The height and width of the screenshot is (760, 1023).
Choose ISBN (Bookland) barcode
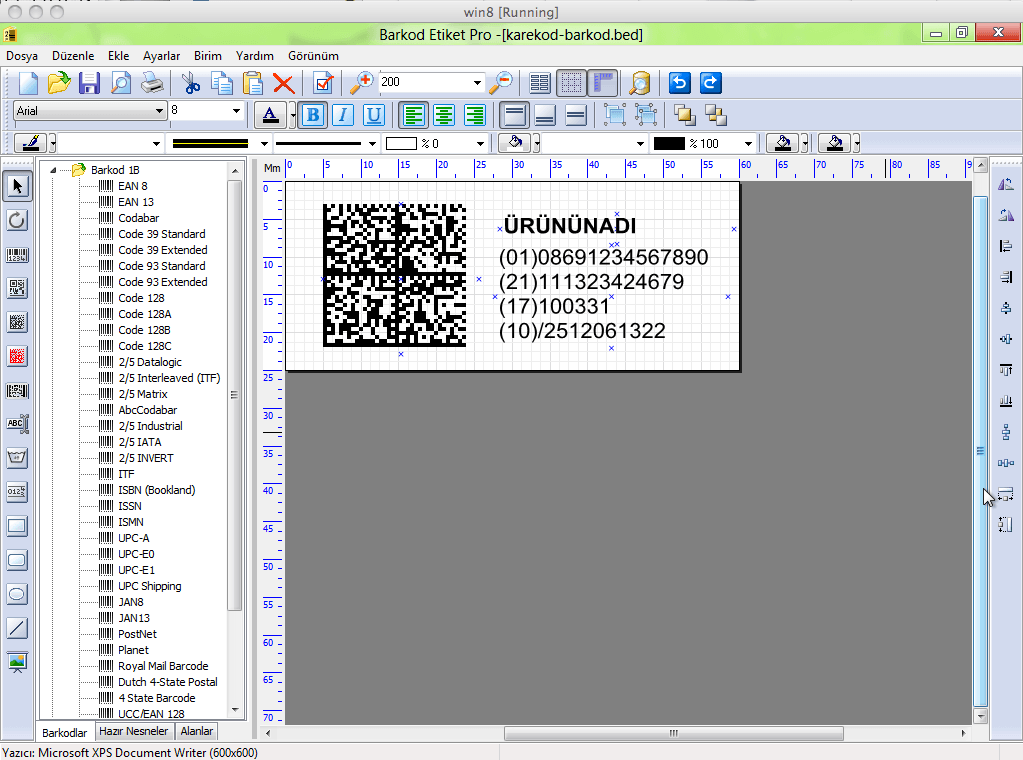157,490
